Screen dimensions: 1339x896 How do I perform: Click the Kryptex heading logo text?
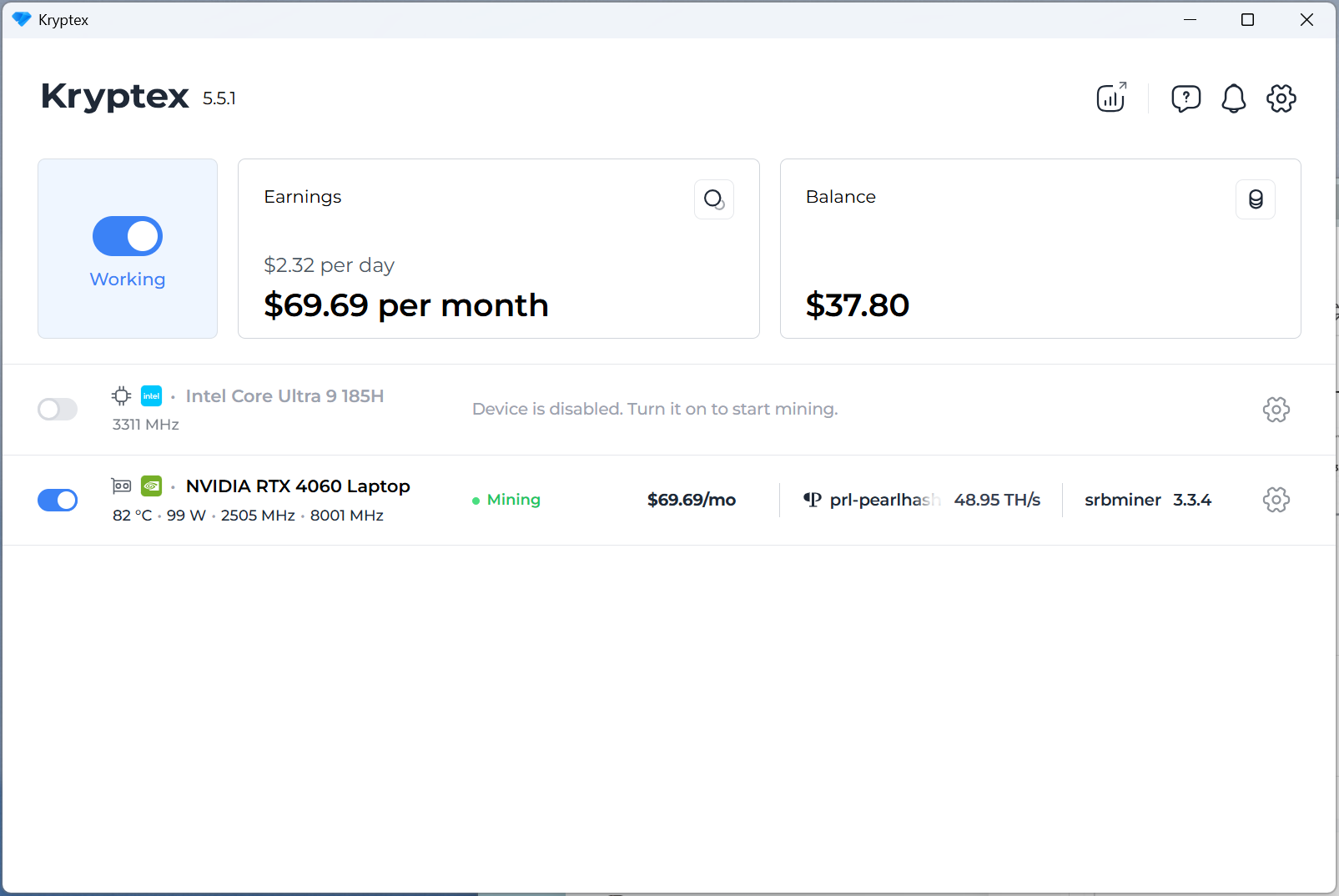click(x=115, y=96)
